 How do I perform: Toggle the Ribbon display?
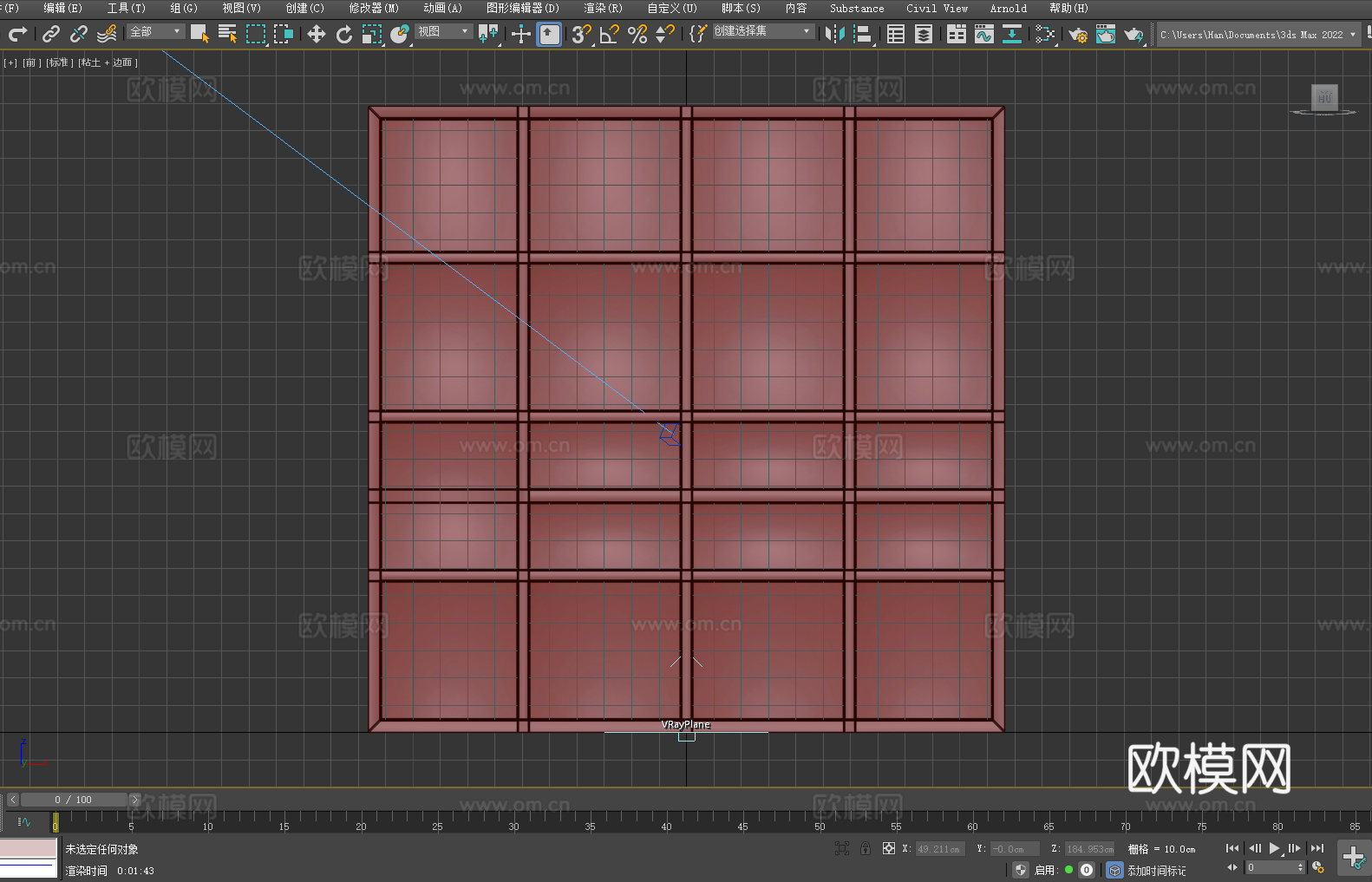point(957,34)
